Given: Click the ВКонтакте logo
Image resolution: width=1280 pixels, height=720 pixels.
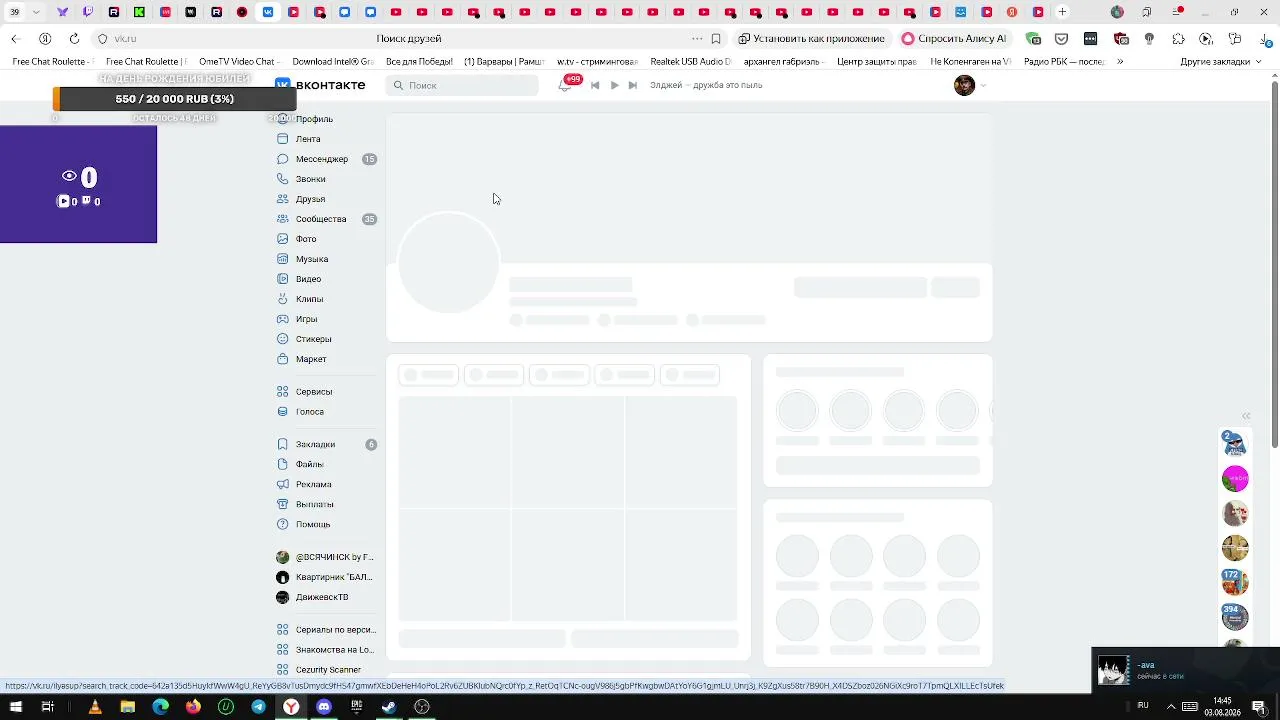Looking at the screenshot, I should [x=320, y=85].
